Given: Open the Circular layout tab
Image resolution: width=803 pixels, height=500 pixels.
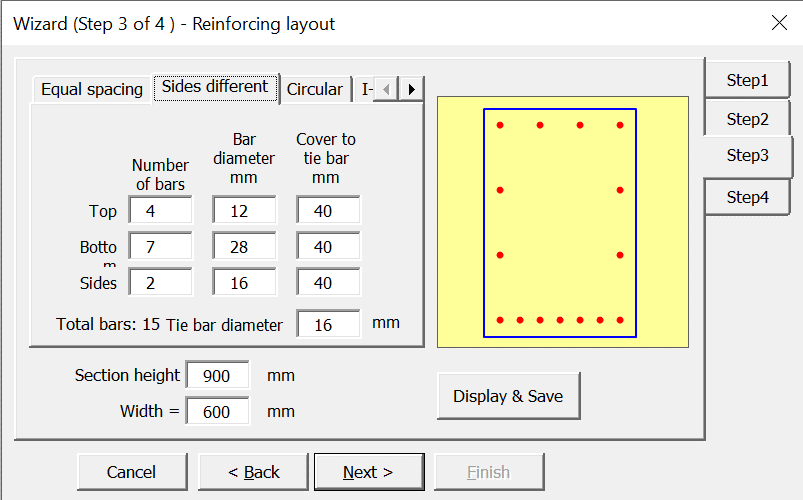Looking at the screenshot, I should (x=314, y=89).
